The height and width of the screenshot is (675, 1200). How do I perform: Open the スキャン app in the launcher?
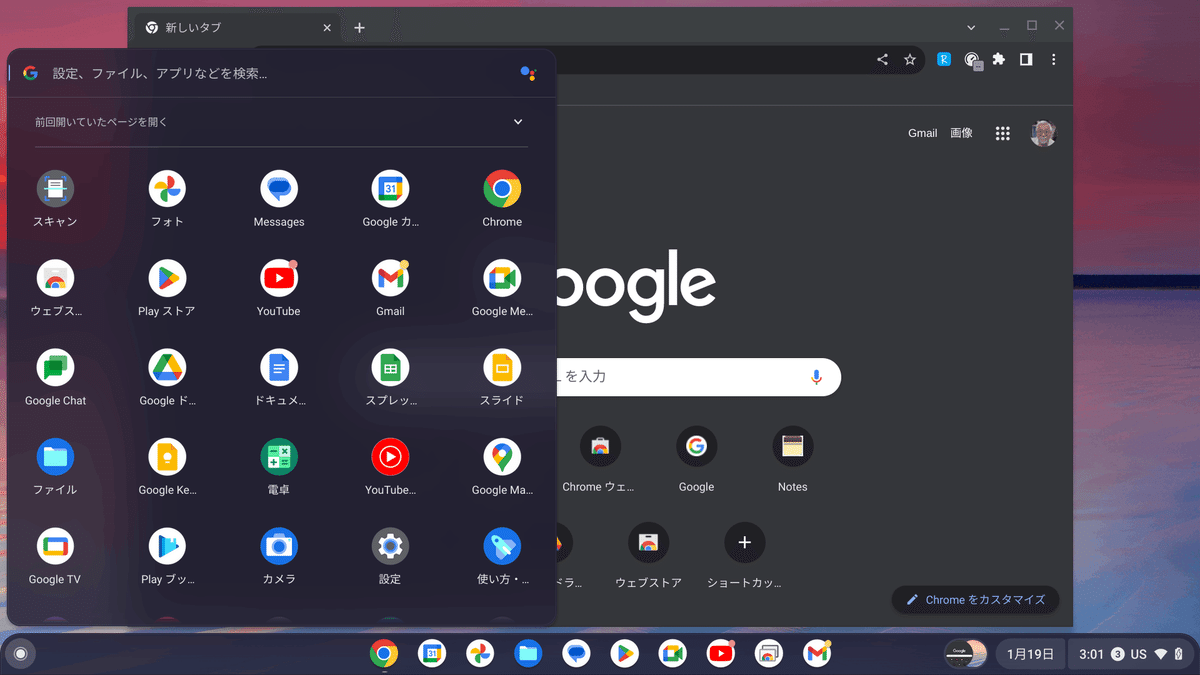coord(55,189)
